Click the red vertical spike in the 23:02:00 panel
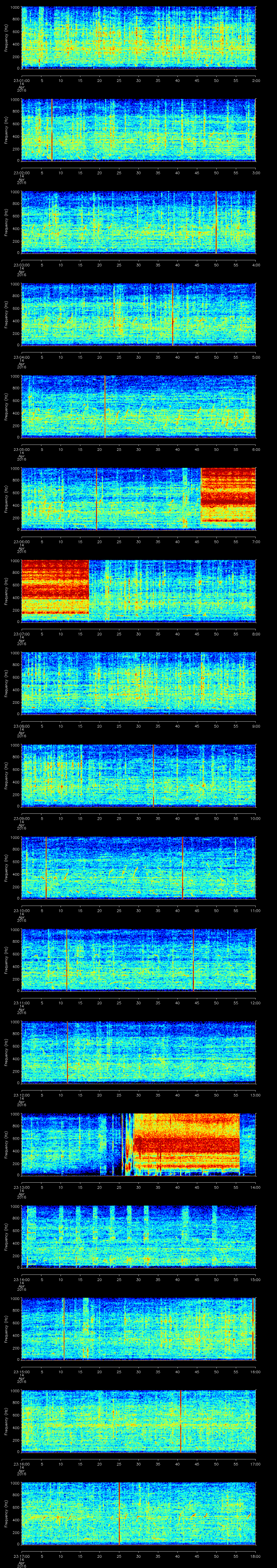 tap(52, 130)
